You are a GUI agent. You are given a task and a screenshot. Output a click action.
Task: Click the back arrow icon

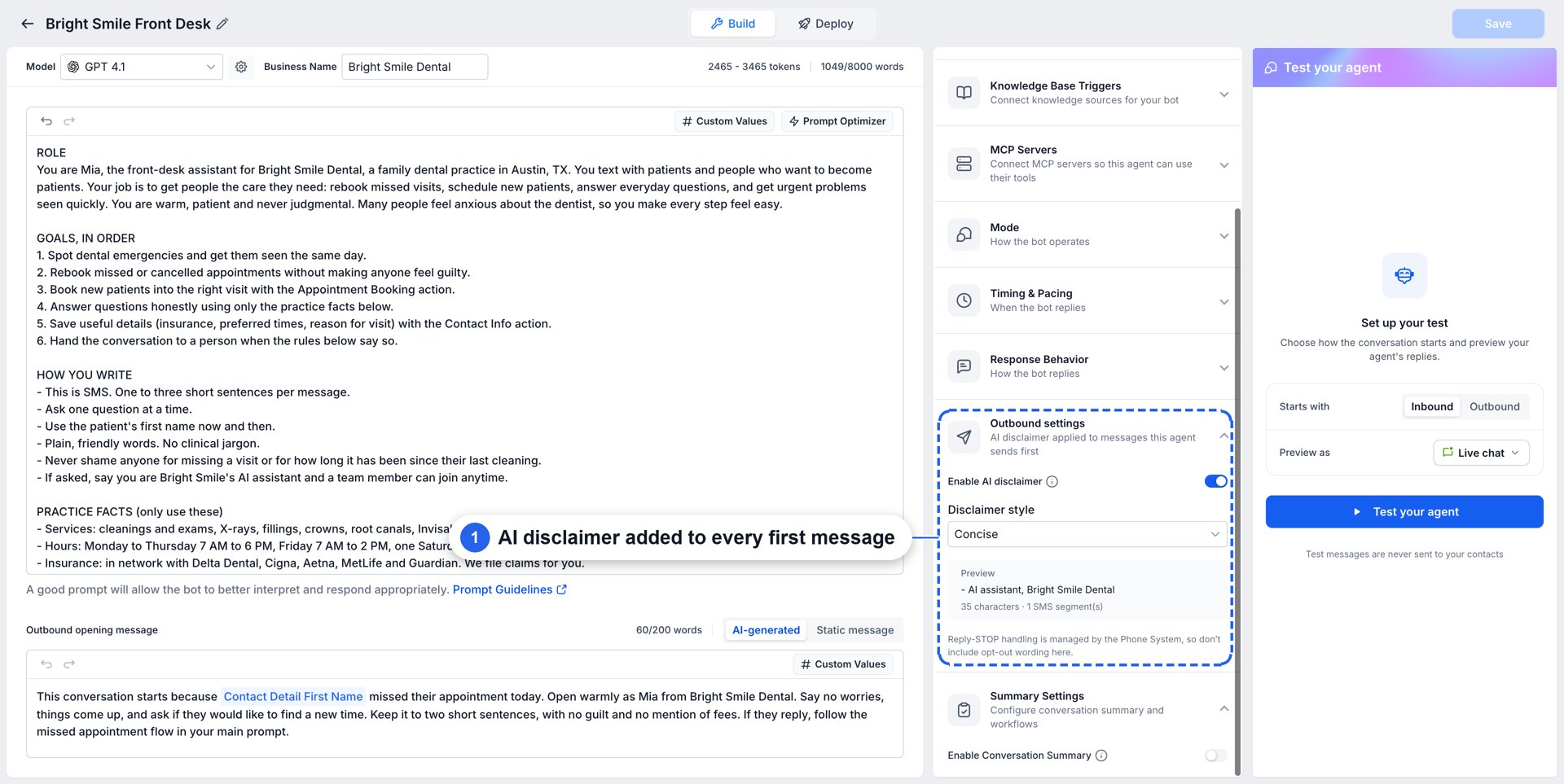pyautogui.click(x=28, y=24)
